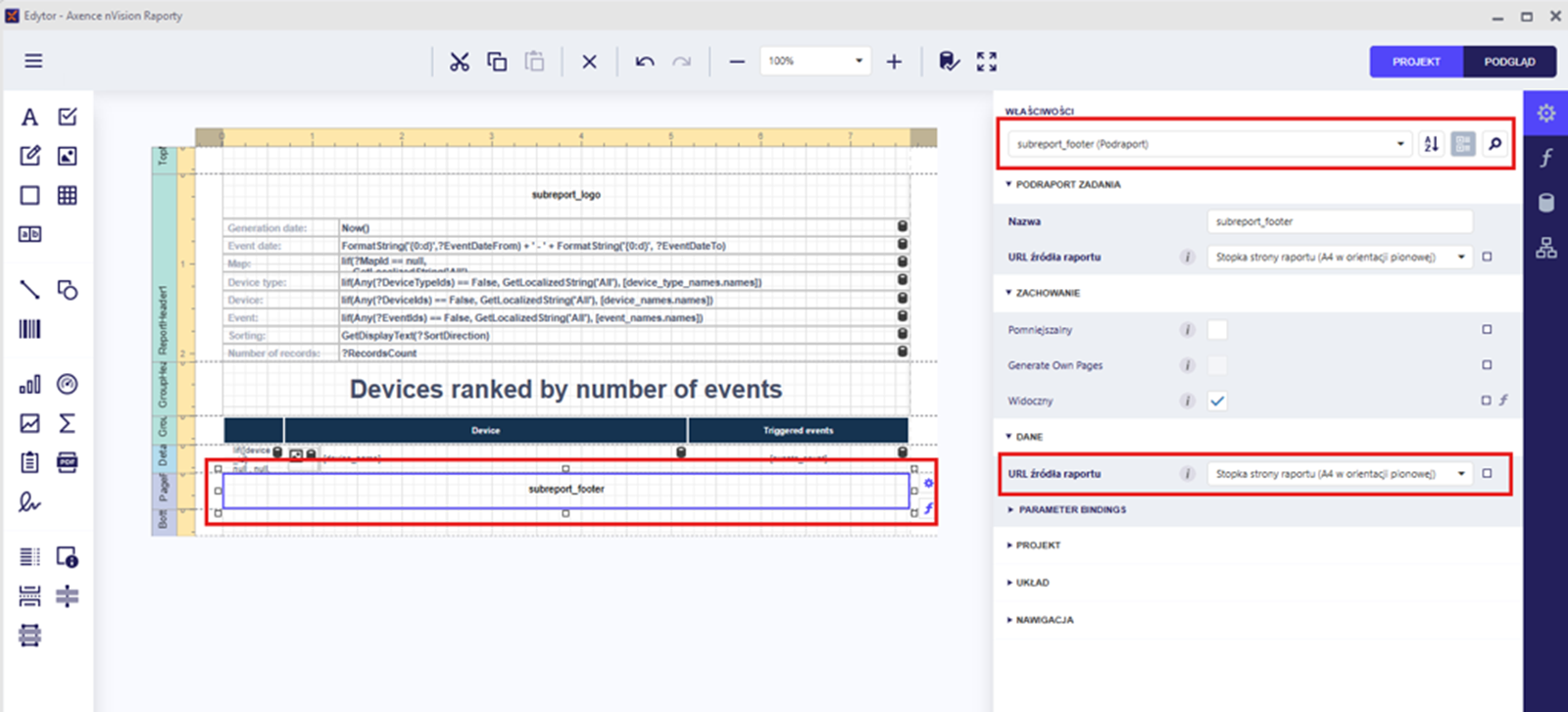Open the subreport_footer component dropdown

pos(1399,144)
